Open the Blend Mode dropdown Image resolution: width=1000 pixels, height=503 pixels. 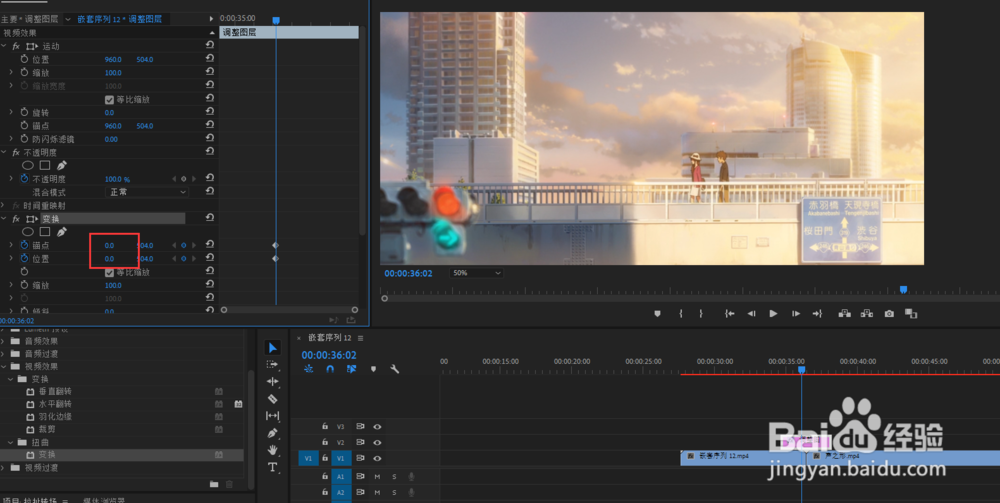[x=147, y=192]
